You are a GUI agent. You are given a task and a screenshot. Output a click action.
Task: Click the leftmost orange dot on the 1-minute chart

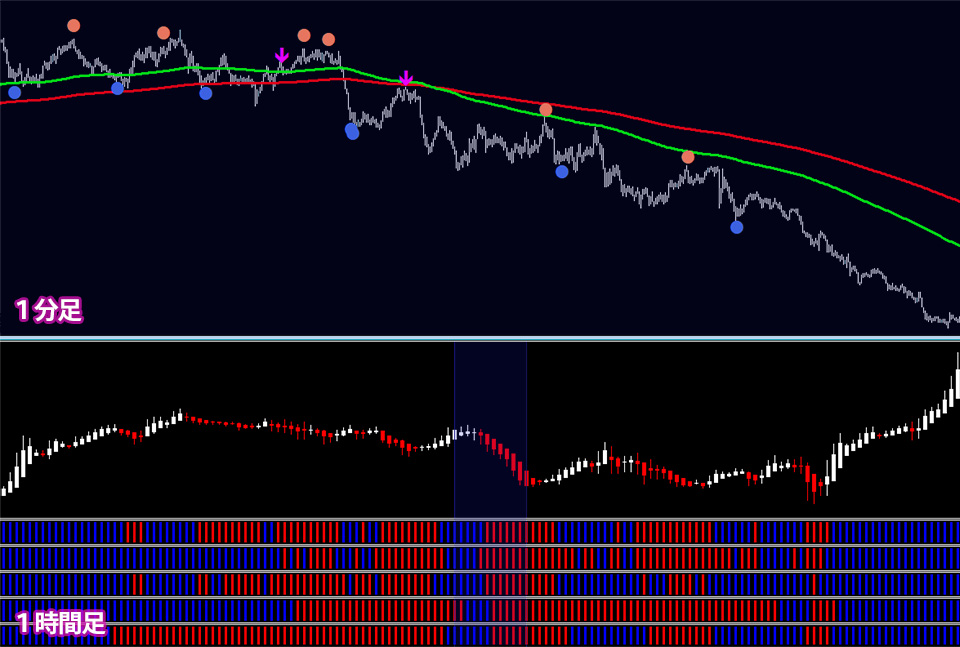tap(73, 26)
